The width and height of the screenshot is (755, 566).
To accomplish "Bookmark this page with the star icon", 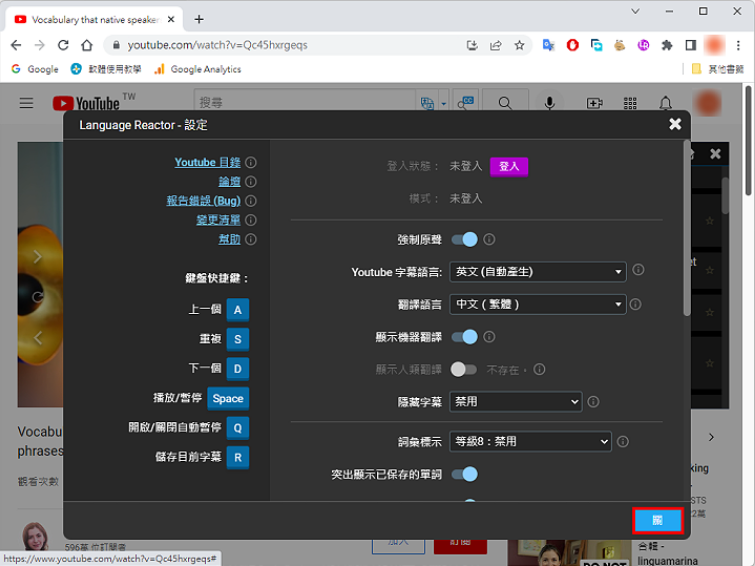I will [x=519, y=45].
